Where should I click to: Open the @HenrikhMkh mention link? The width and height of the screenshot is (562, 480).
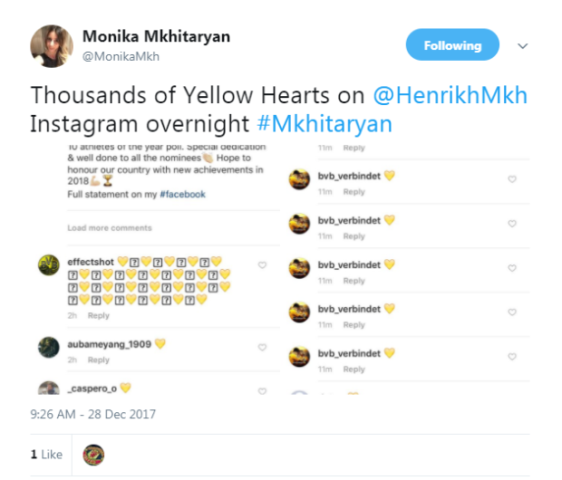coord(450,95)
